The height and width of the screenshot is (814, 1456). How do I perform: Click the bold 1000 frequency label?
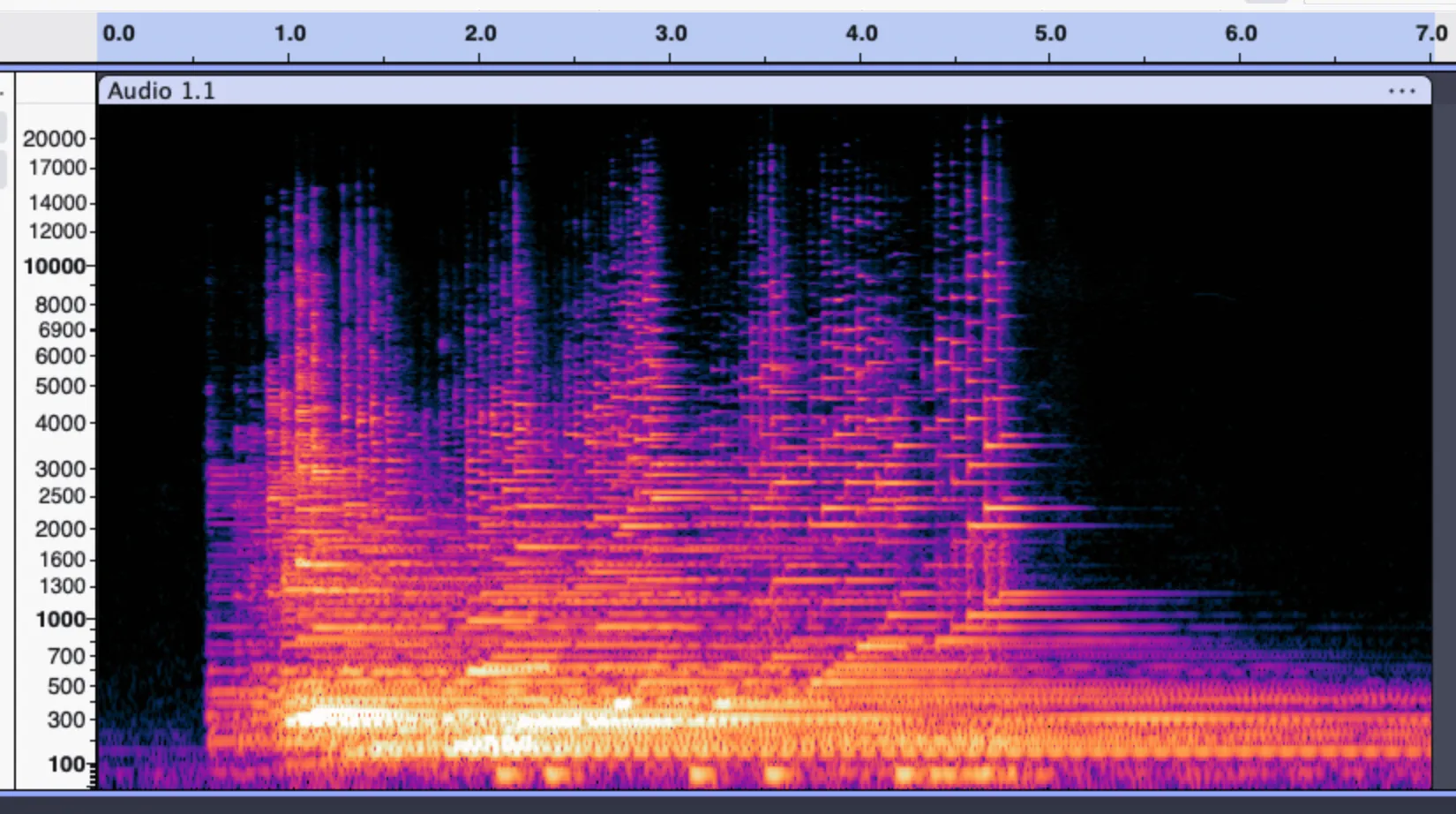coord(61,620)
